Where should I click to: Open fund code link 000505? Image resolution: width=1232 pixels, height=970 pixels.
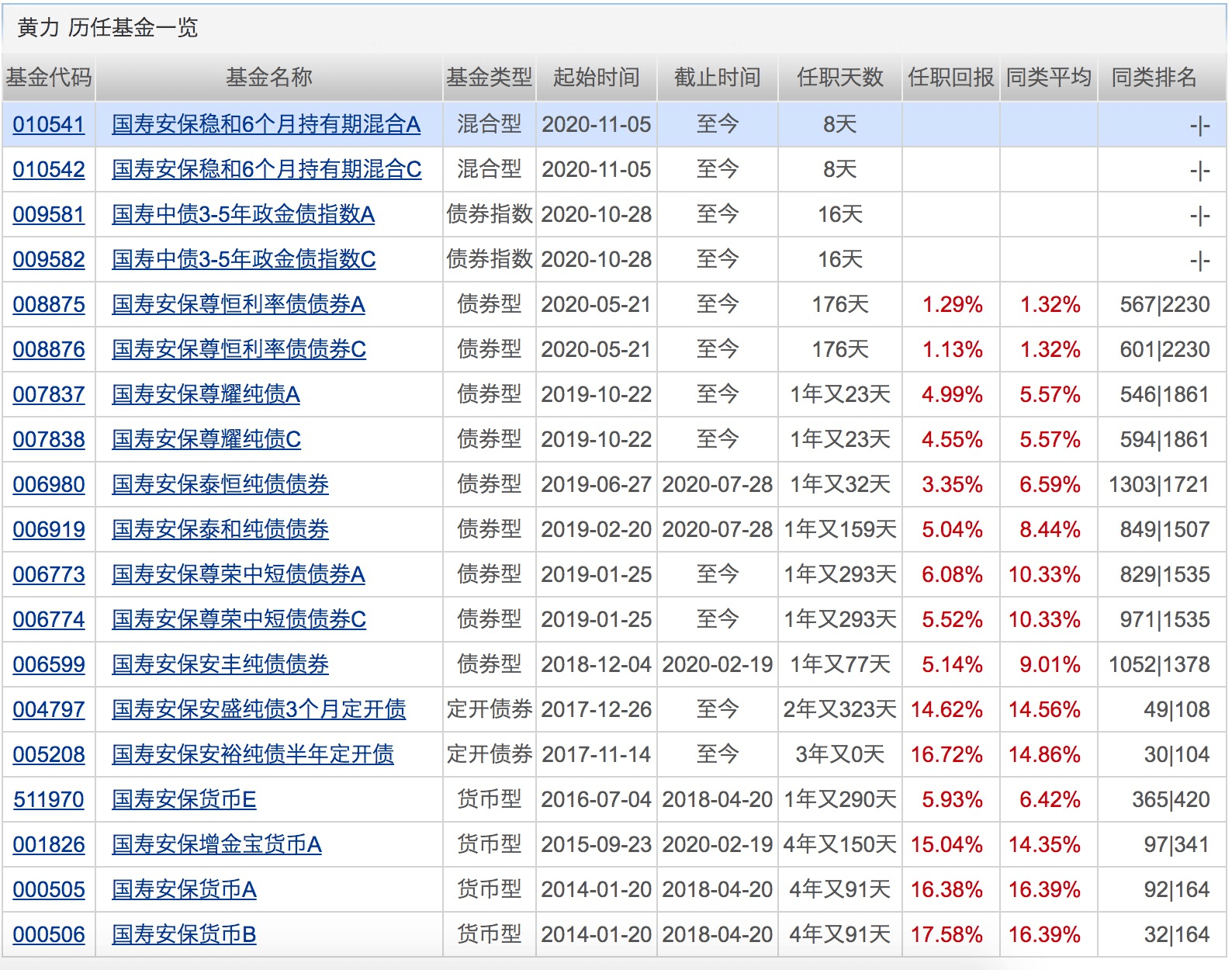tap(48, 889)
